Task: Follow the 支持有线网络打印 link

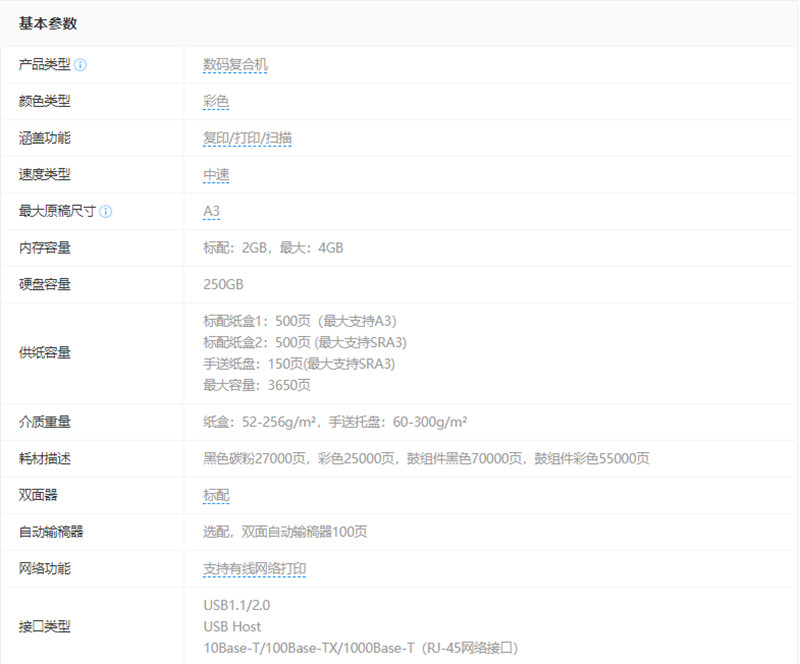Action: point(255,569)
